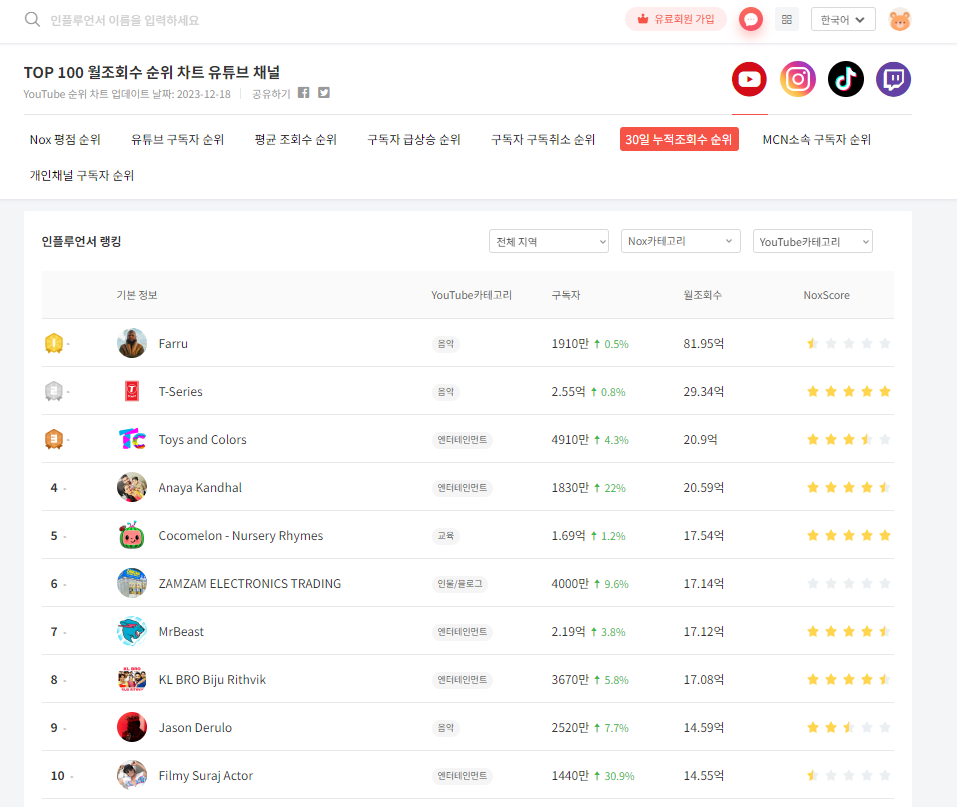
Task: Focus the influencer name search field
Action: pos(125,20)
